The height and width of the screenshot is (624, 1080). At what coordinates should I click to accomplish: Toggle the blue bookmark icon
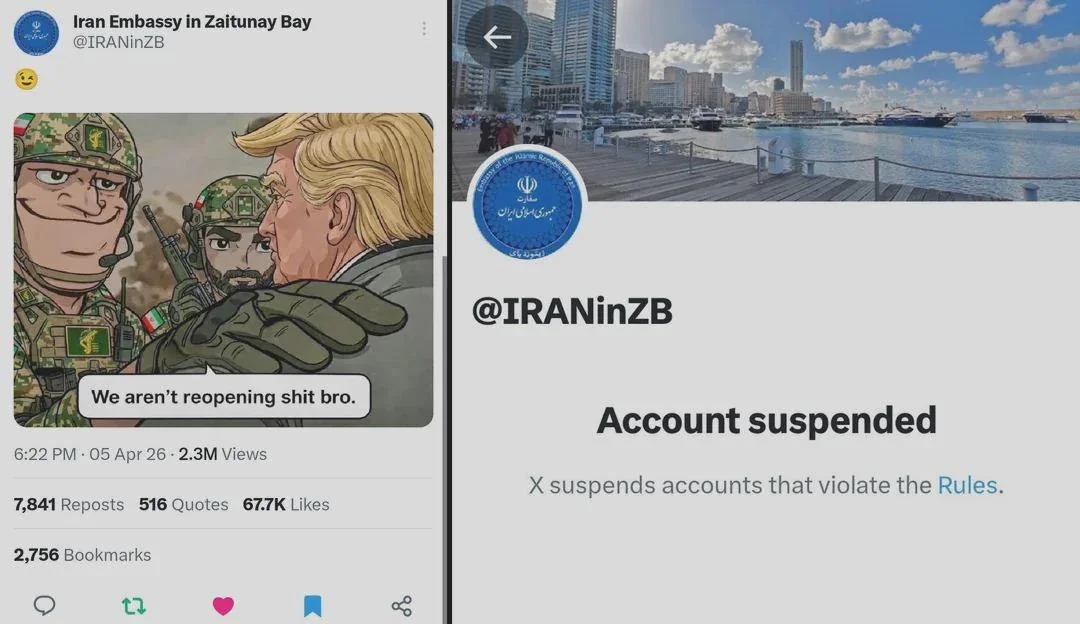(313, 606)
